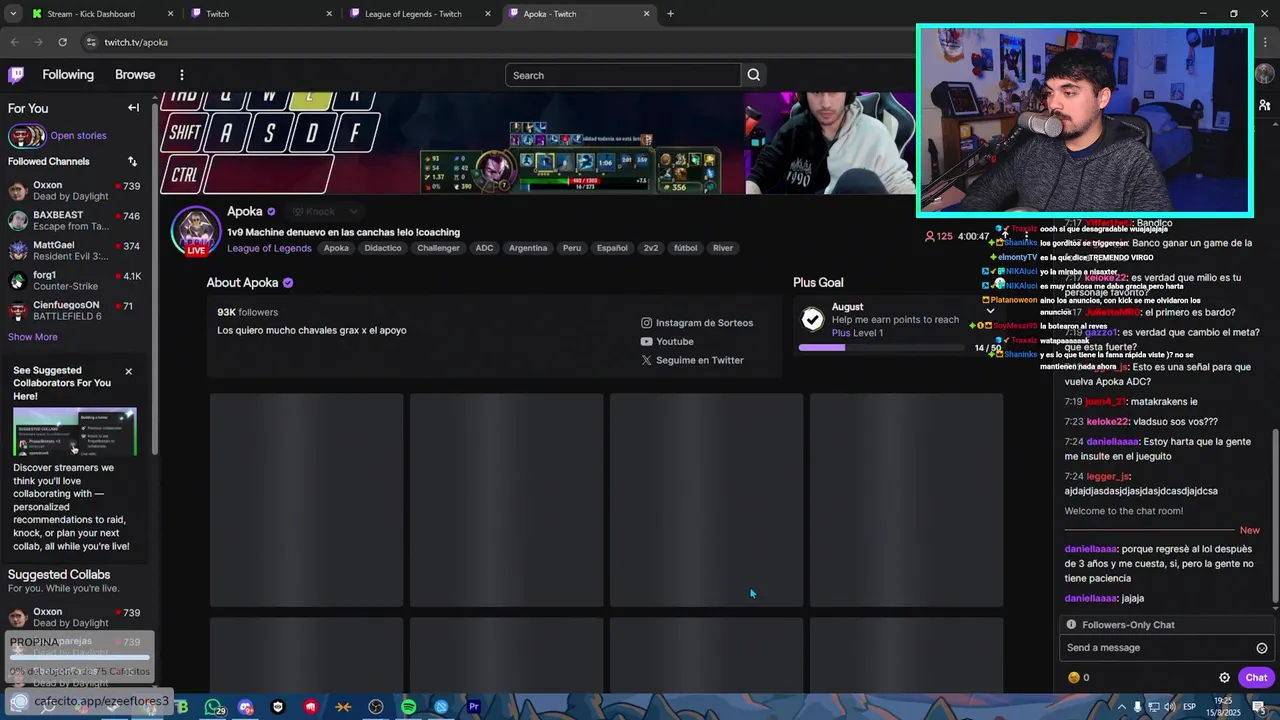Open the volume control in system tray
This screenshot has height=720, width=1280.
[x=1169, y=707]
